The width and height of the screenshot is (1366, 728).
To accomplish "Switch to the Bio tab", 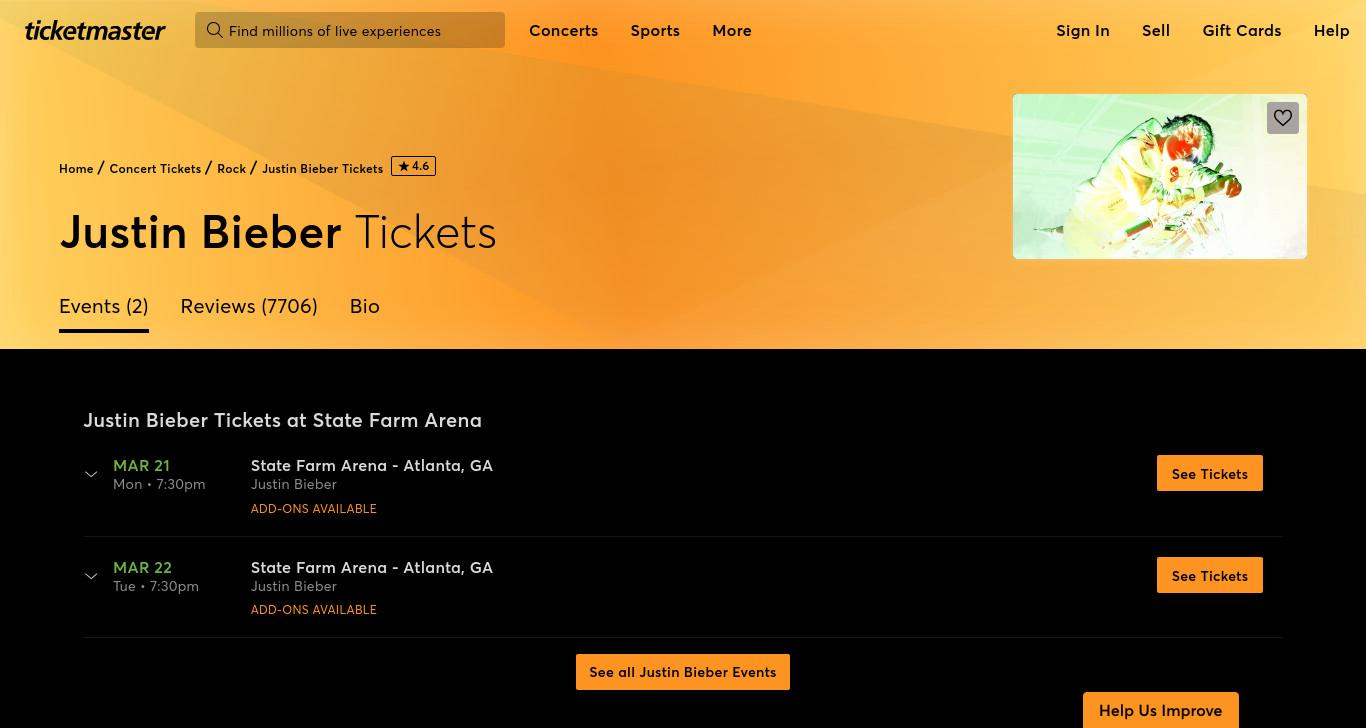I will [x=365, y=306].
